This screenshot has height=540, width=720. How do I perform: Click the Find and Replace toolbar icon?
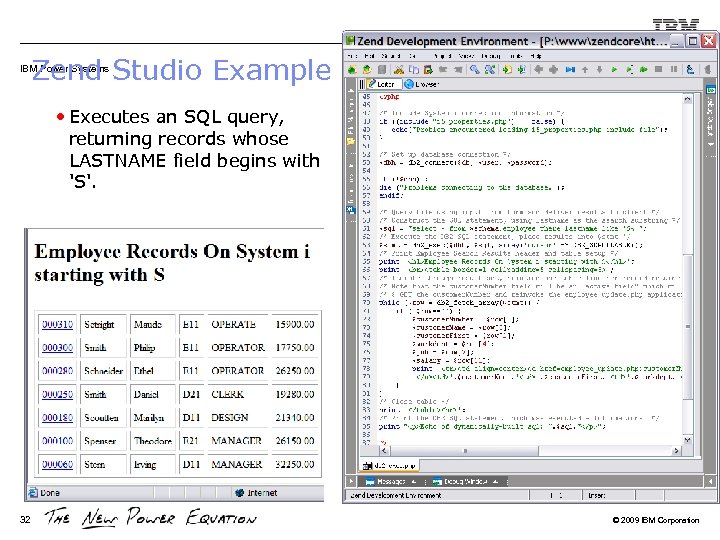pos(490,69)
